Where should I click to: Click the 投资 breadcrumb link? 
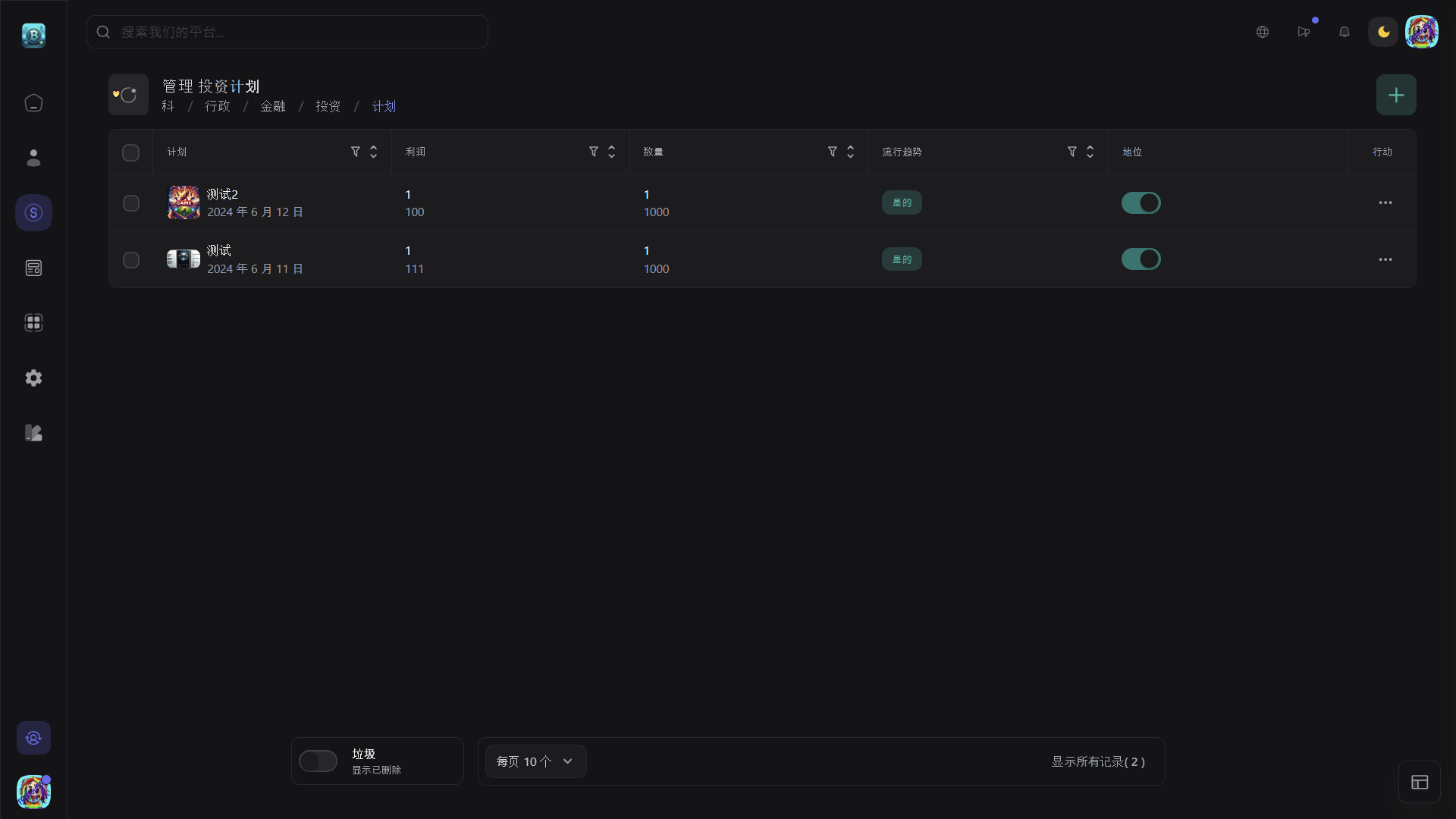click(x=328, y=106)
